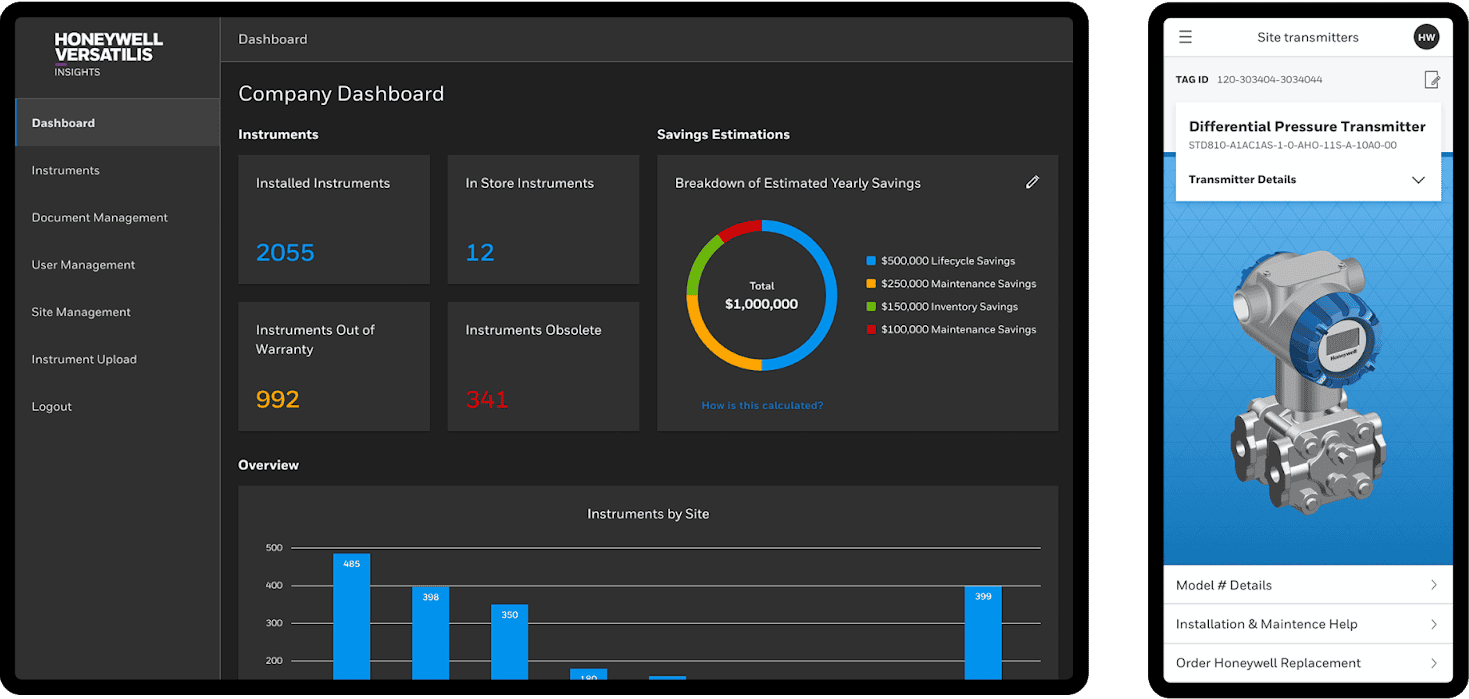Image resolution: width=1469 pixels, height=699 pixels.
Task: Expand the Transmitter Details chevron
Action: coord(1418,180)
